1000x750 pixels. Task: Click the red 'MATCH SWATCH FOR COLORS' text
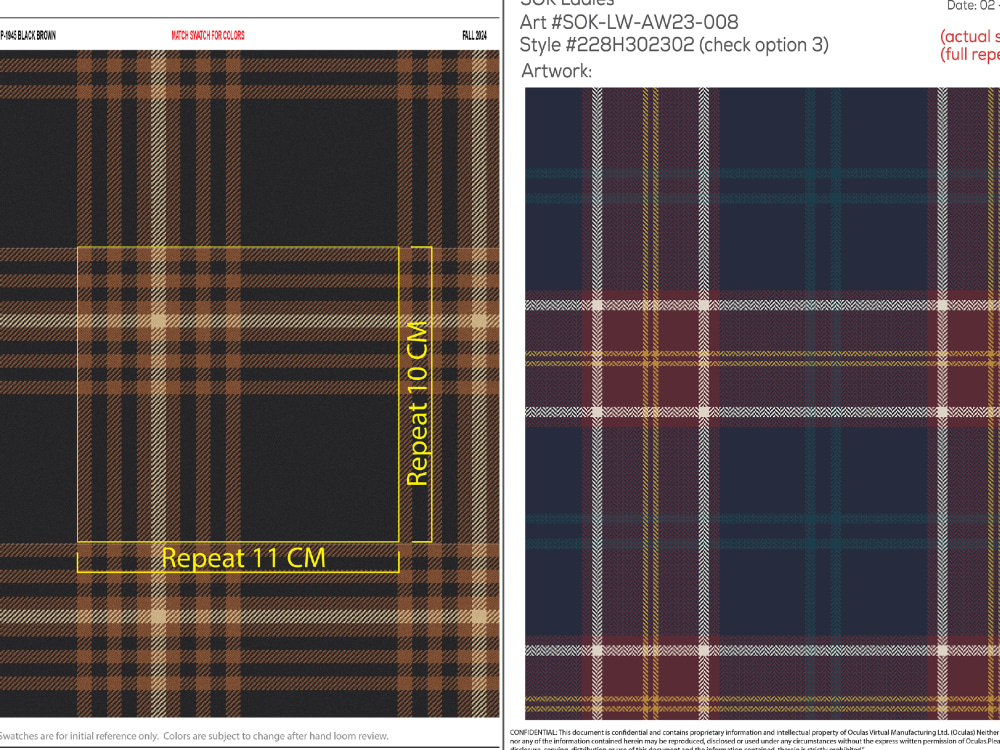pos(208,35)
